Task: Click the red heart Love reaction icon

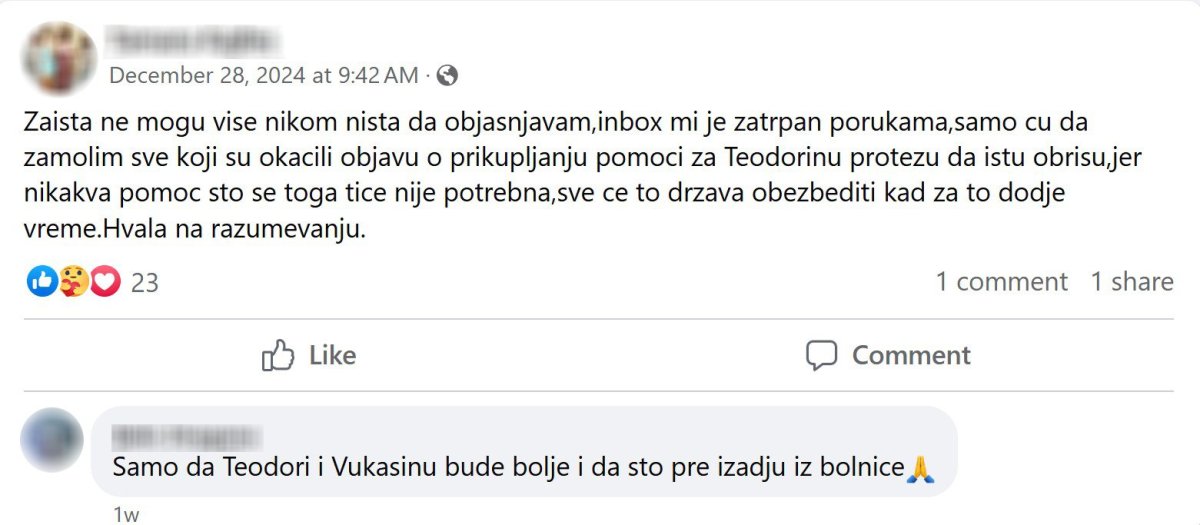Action: click(x=105, y=282)
